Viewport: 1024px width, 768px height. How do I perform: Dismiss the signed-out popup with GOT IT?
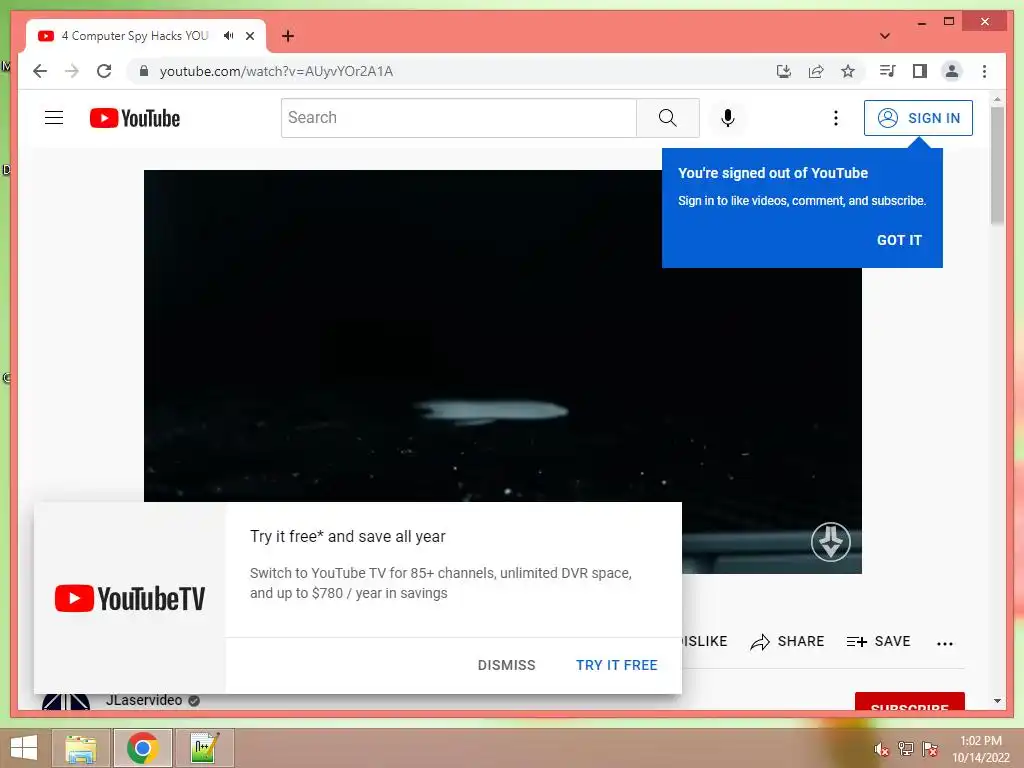[899, 240]
